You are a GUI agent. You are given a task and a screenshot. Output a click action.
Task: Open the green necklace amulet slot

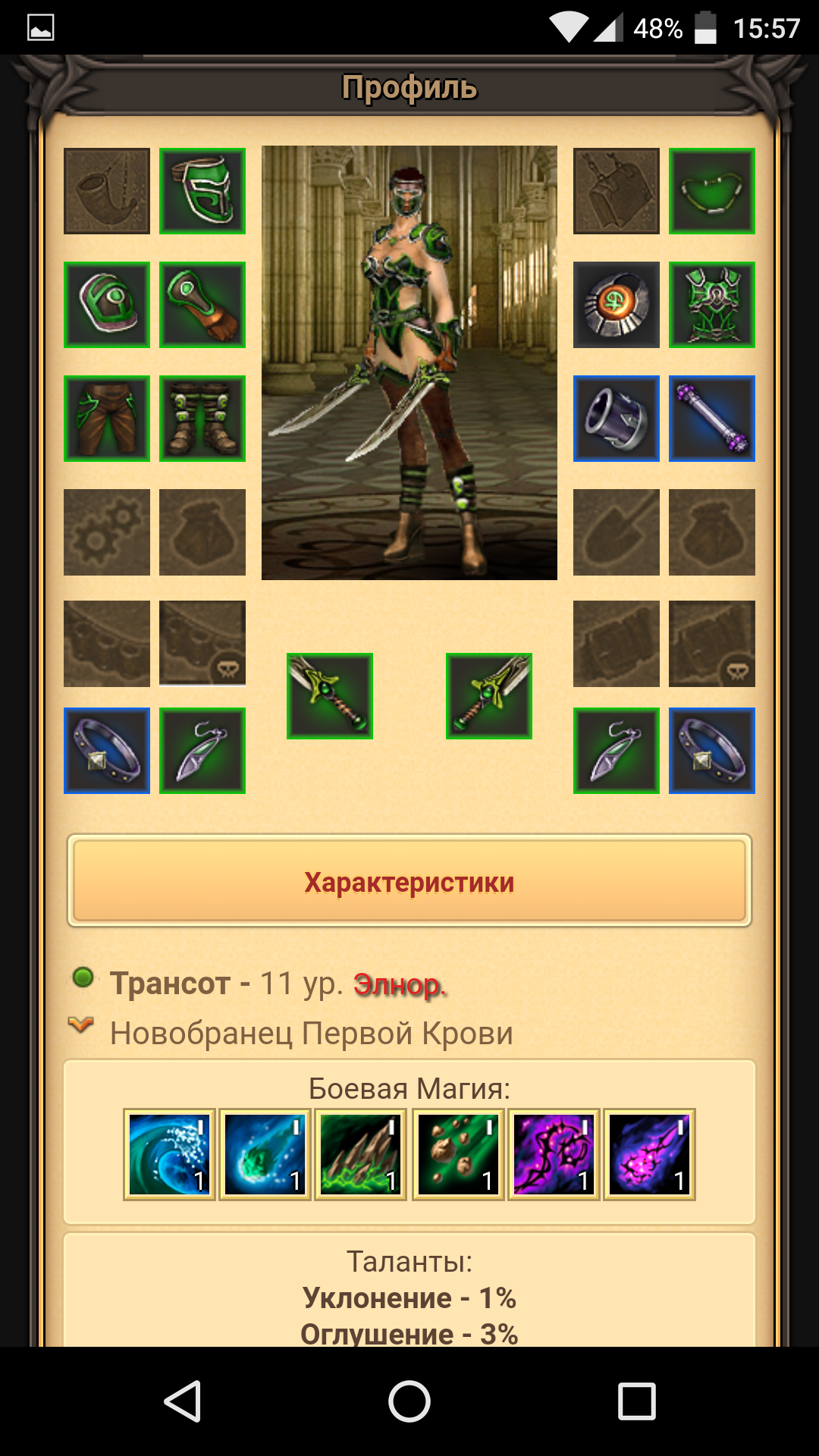[x=712, y=191]
